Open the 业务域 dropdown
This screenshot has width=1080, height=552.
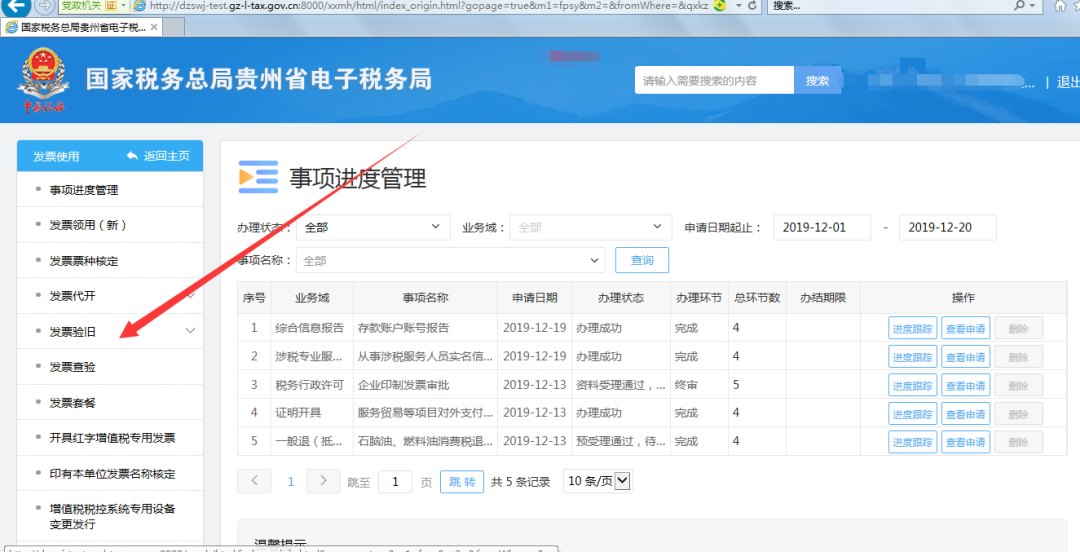(x=590, y=227)
